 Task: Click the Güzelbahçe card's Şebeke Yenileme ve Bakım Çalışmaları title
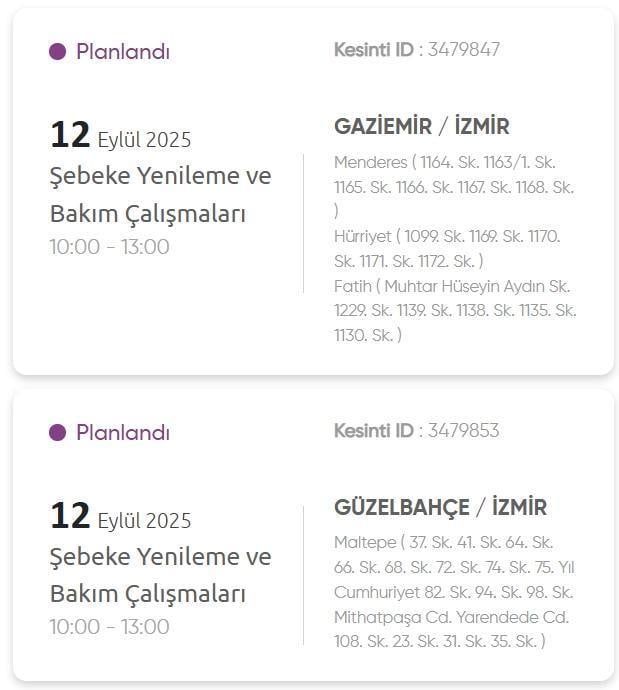(160, 575)
